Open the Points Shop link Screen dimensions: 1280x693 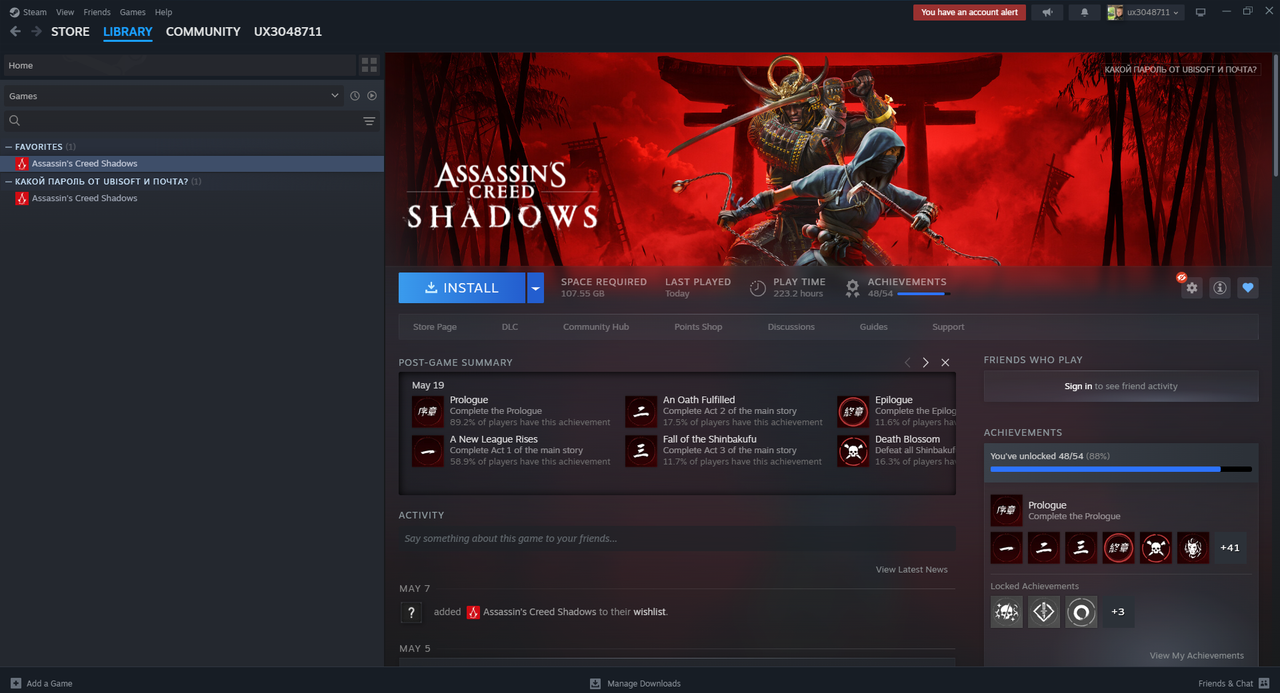tap(698, 327)
